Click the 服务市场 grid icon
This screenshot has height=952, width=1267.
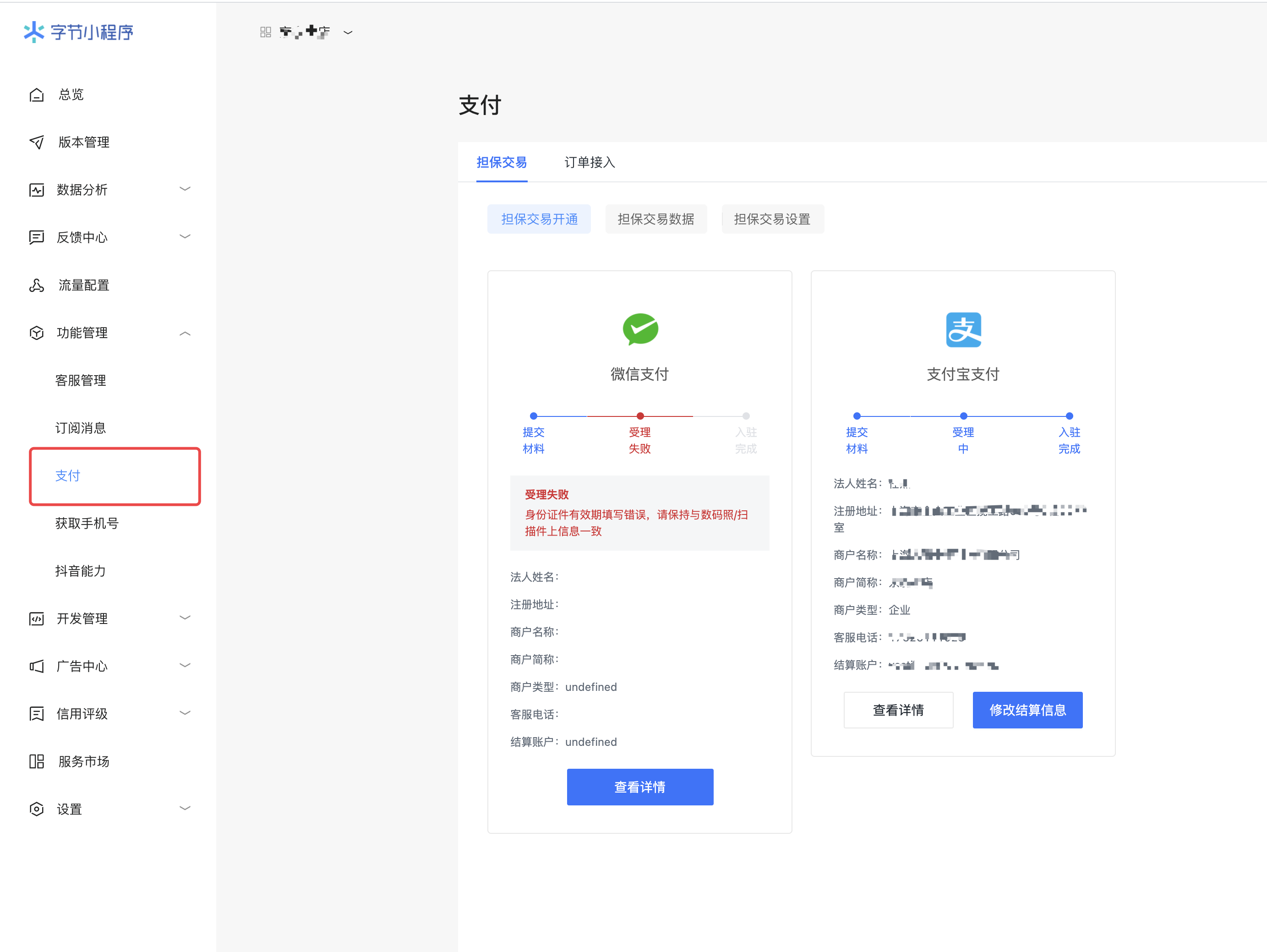pyautogui.click(x=37, y=761)
